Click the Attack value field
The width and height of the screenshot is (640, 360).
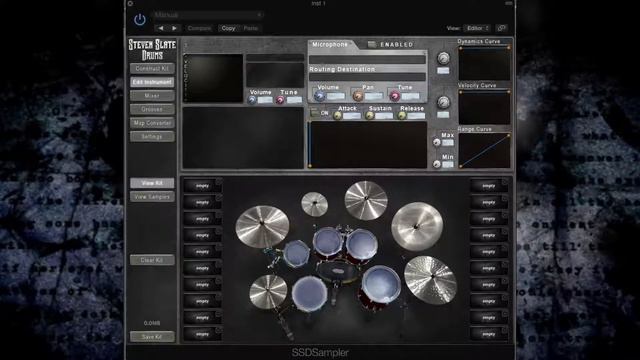click(352, 116)
